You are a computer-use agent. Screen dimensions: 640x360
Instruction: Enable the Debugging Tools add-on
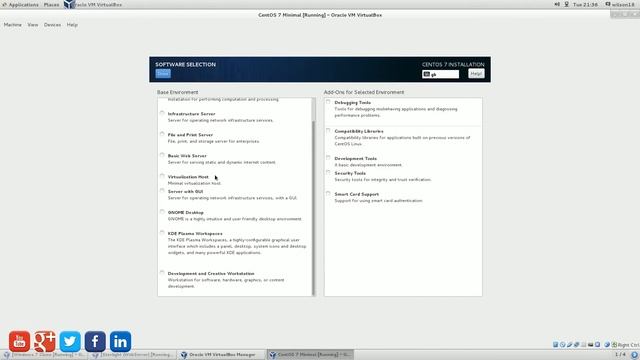coord(328,102)
